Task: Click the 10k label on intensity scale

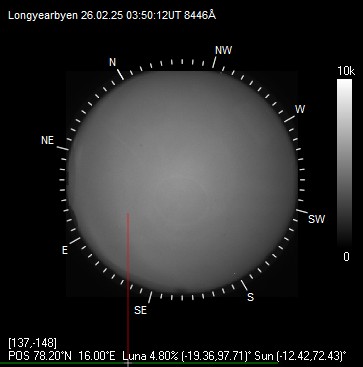Action: tap(345, 71)
